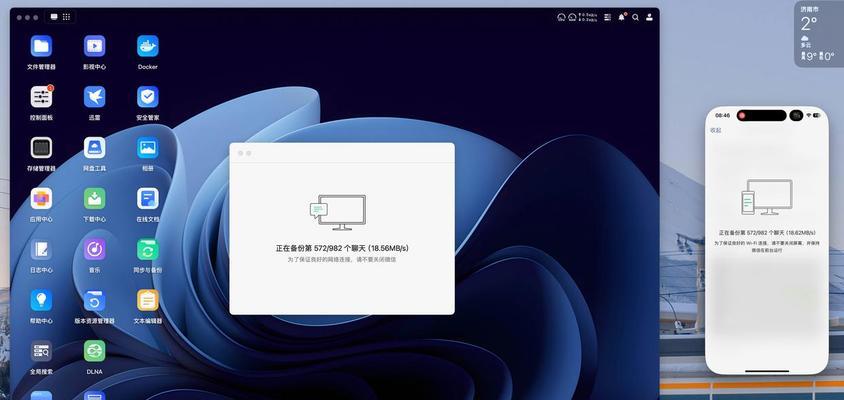Image resolution: width=844 pixels, height=400 pixels.
Task: Tap the red recording indicator on the phone
Action: tap(742, 115)
